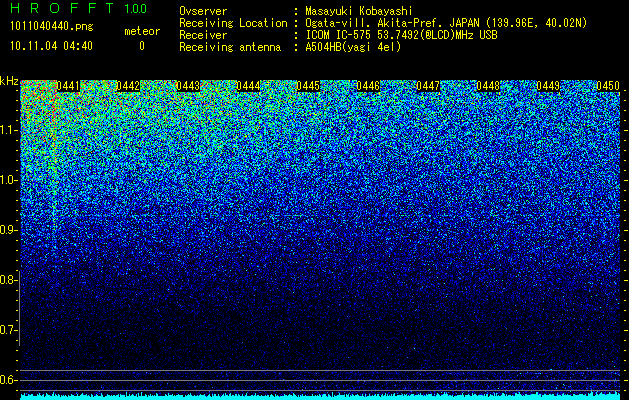
Task: Click the 0450 time marker
Action: point(608,86)
